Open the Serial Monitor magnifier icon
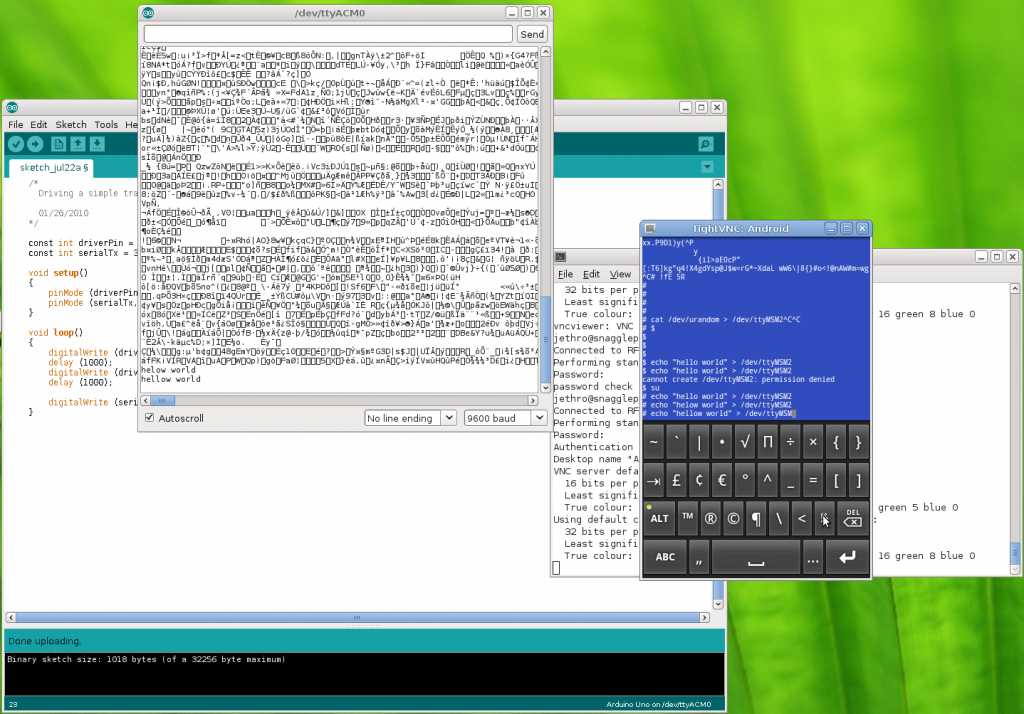 click(x=705, y=144)
